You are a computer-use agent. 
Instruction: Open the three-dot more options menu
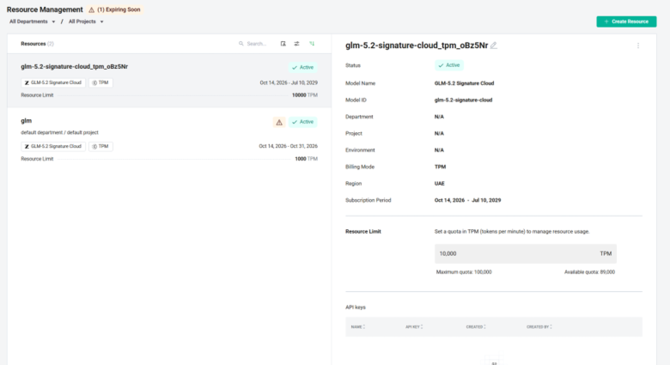(x=638, y=46)
